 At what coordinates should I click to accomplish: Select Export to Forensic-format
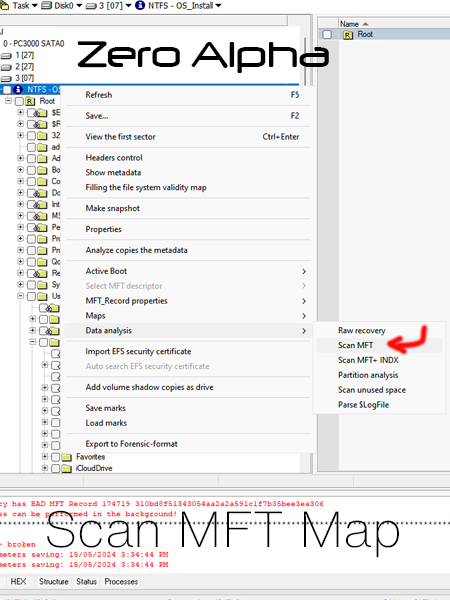coord(188,444)
